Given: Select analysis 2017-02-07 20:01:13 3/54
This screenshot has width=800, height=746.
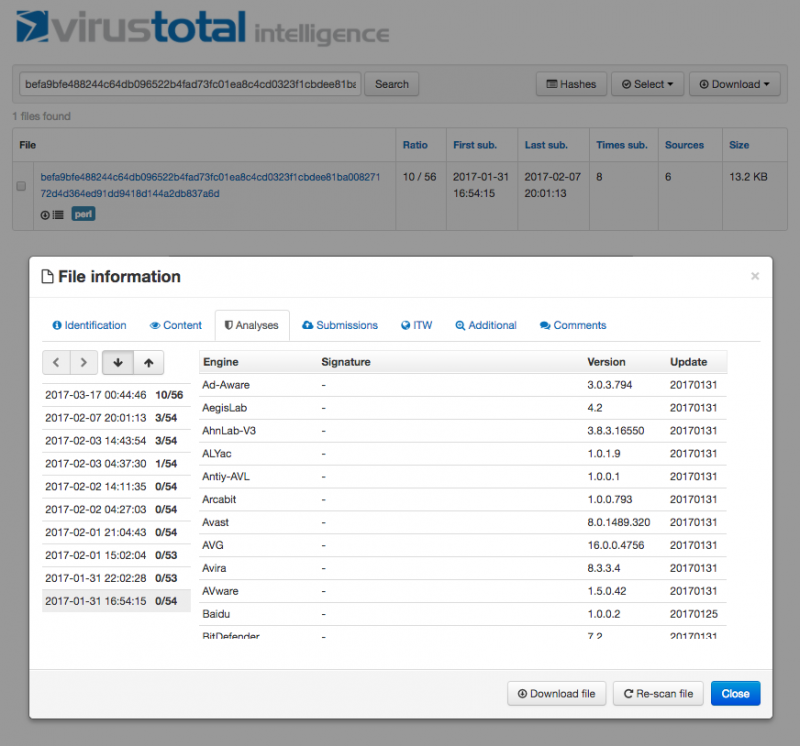Looking at the screenshot, I should coord(116,418).
